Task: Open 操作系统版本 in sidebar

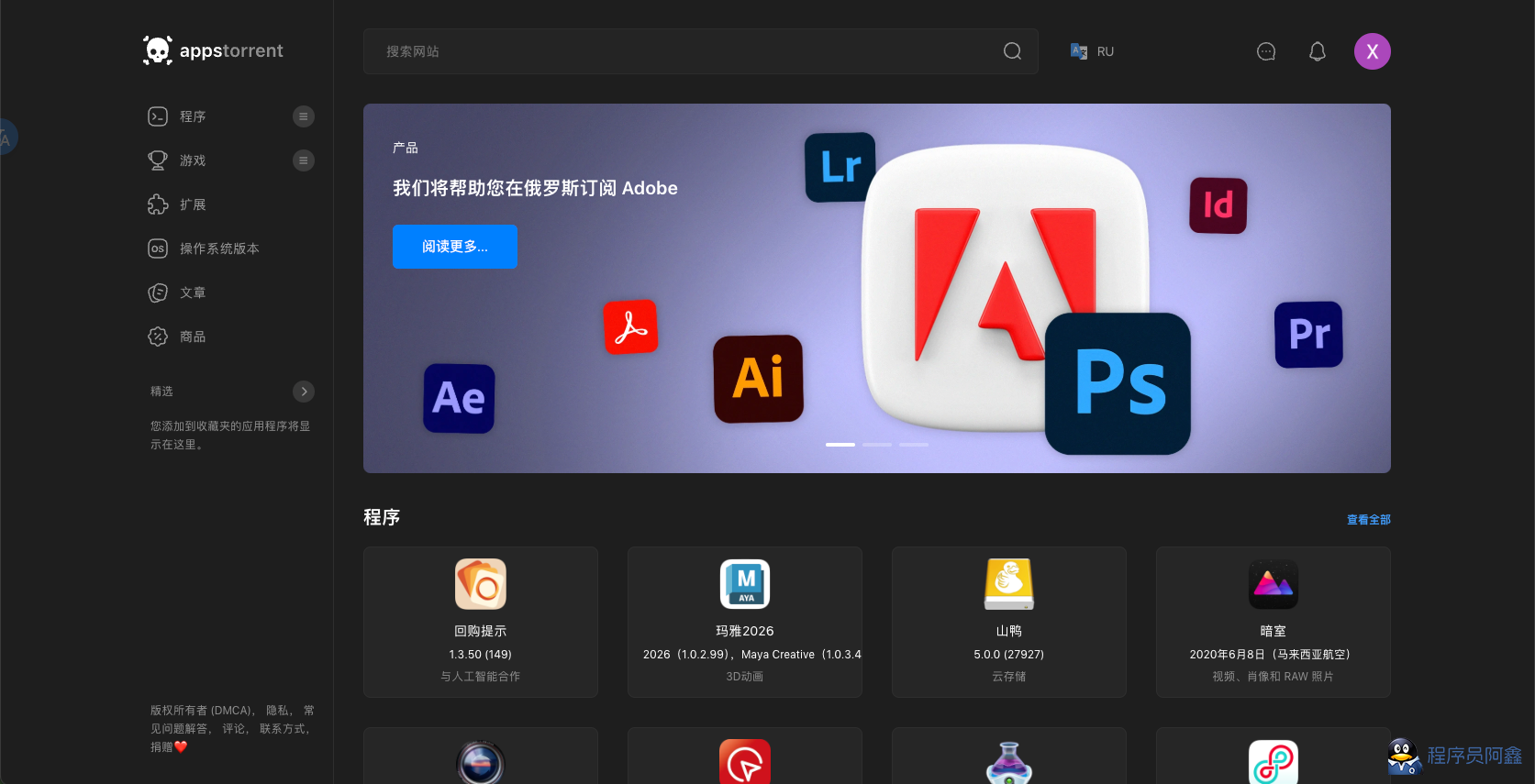Action: 219,248
